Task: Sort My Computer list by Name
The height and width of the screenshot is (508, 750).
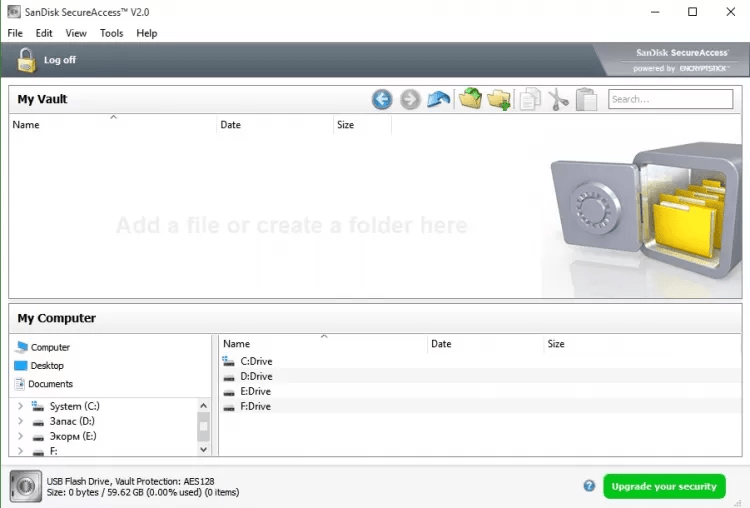Action: (323, 344)
